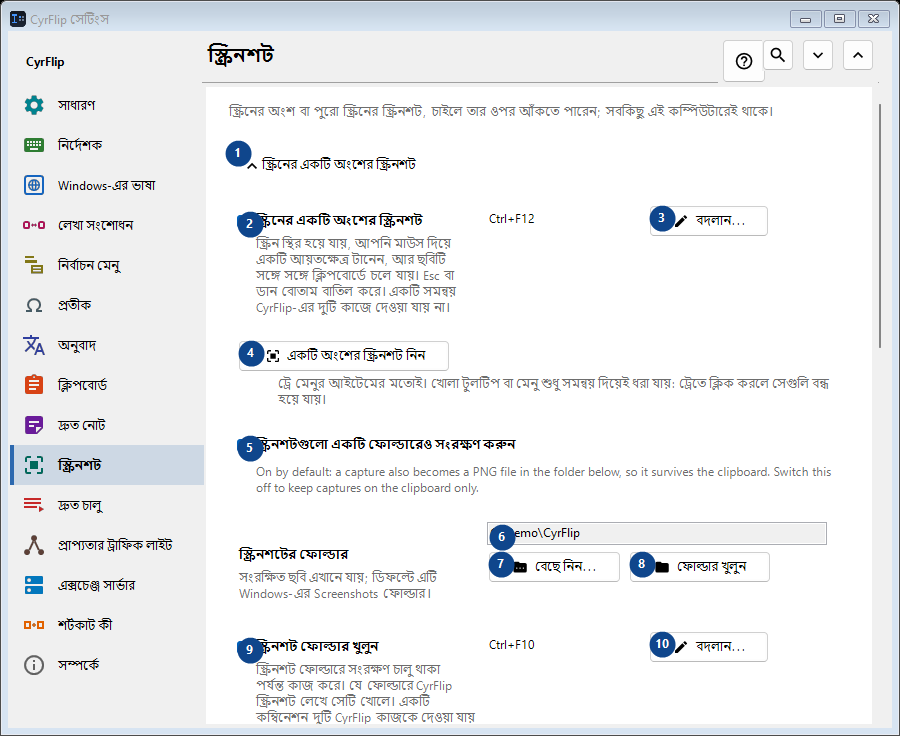Viewport: 900px width, 736px height.
Task: Click the স্ক্রিনশট page title
Action: tap(240, 55)
